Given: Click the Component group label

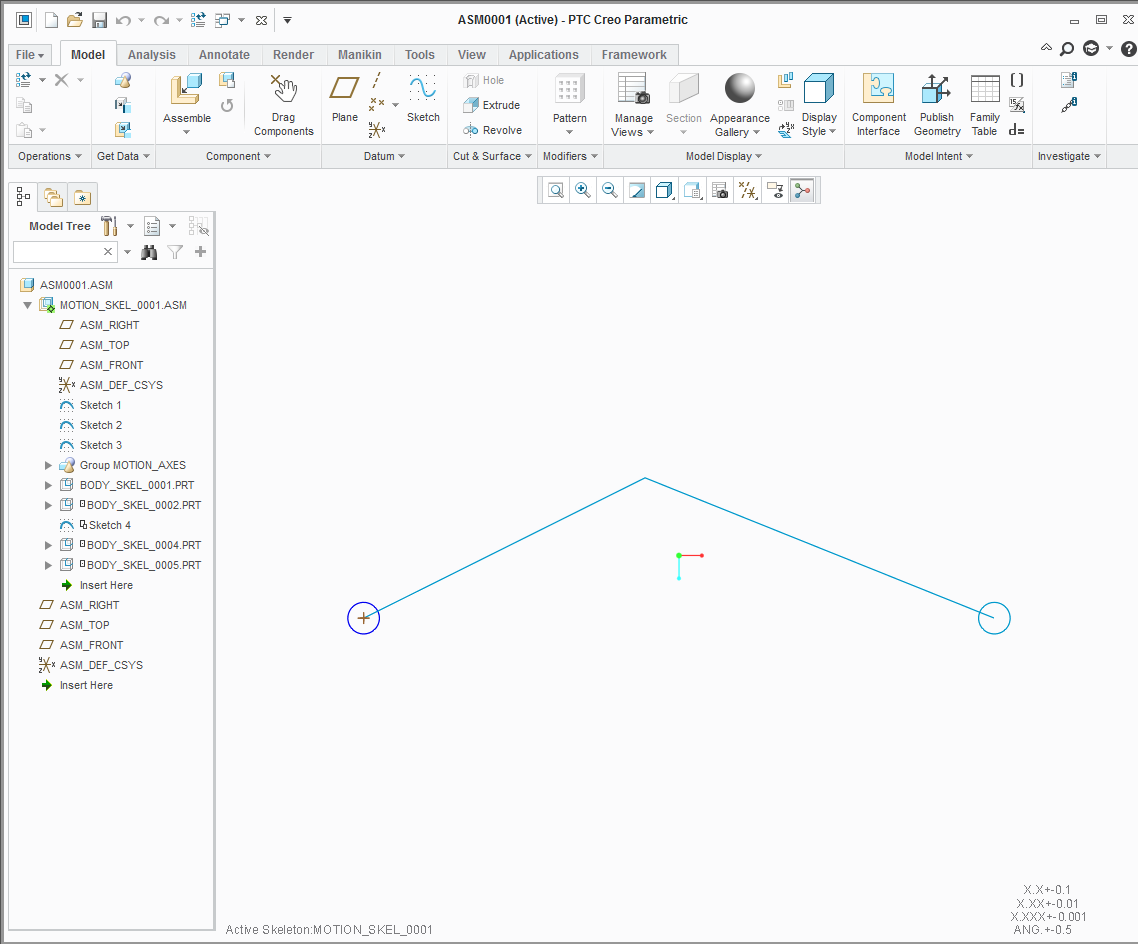Looking at the screenshot, I should pyautogui.click(x=238, y=156).
